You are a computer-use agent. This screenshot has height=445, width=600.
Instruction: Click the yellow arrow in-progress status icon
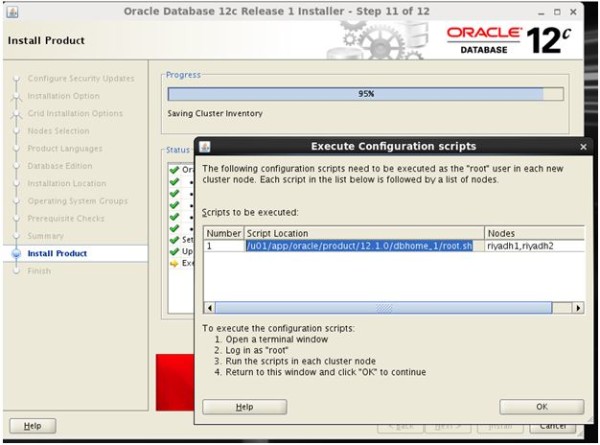tap(174, 263)
